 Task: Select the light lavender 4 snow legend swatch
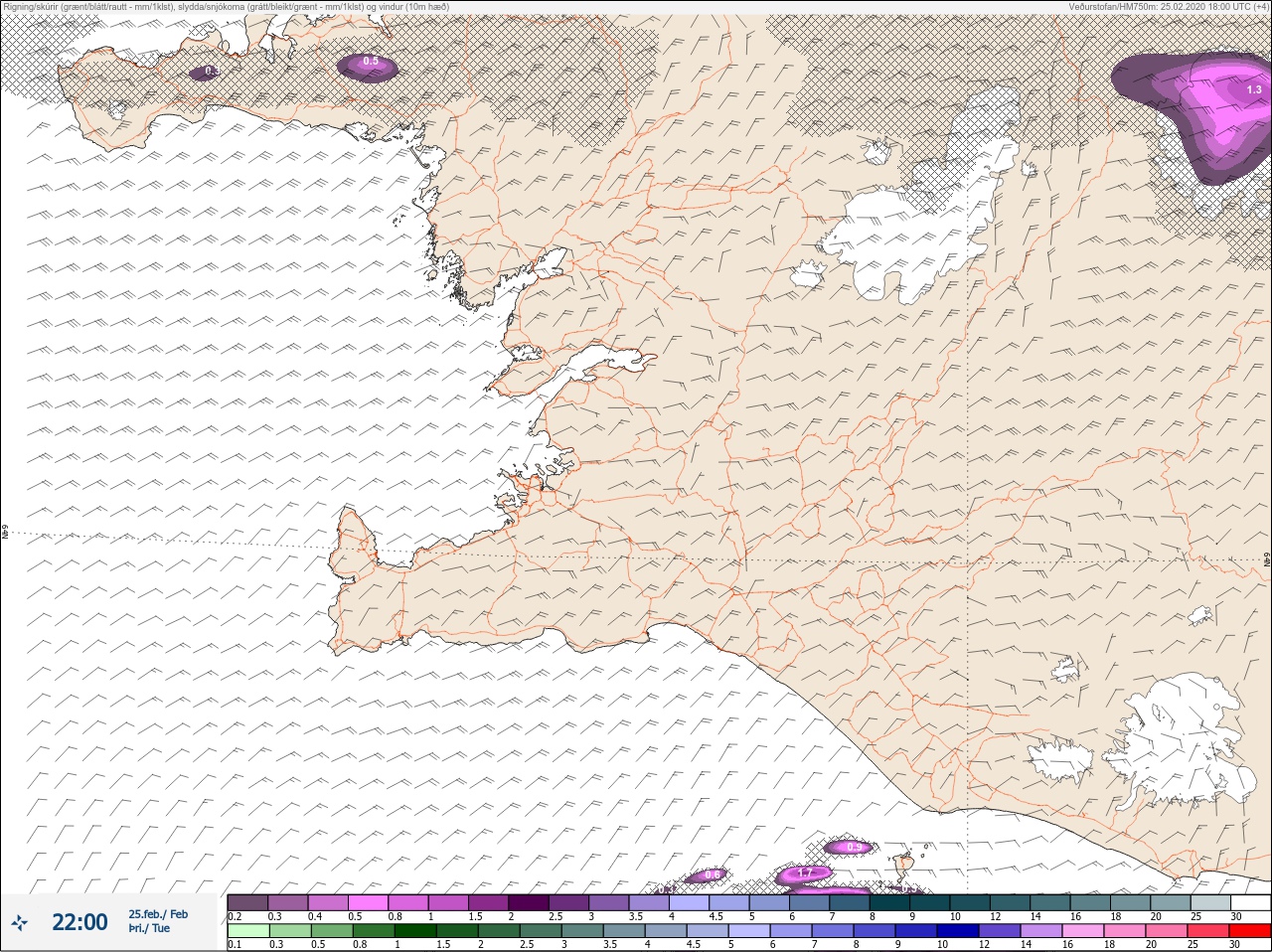pos(689,902)
